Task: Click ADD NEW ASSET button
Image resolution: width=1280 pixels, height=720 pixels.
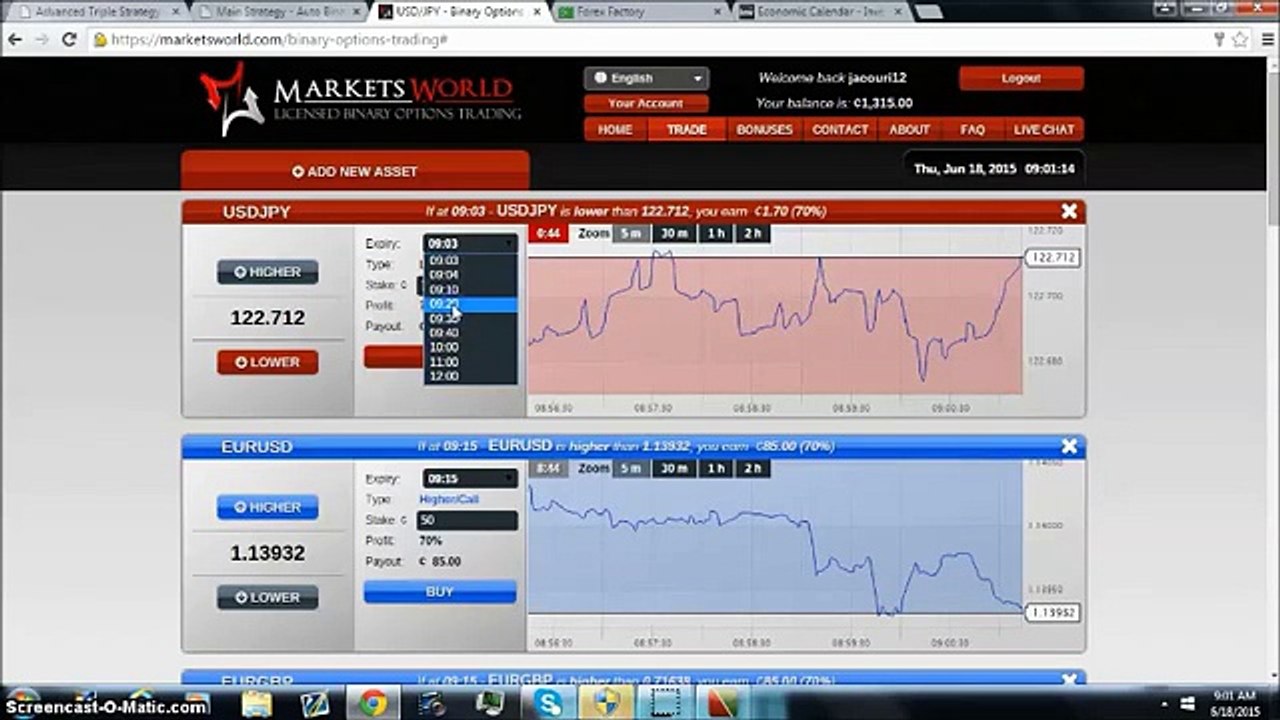Action: click(355, 171)
